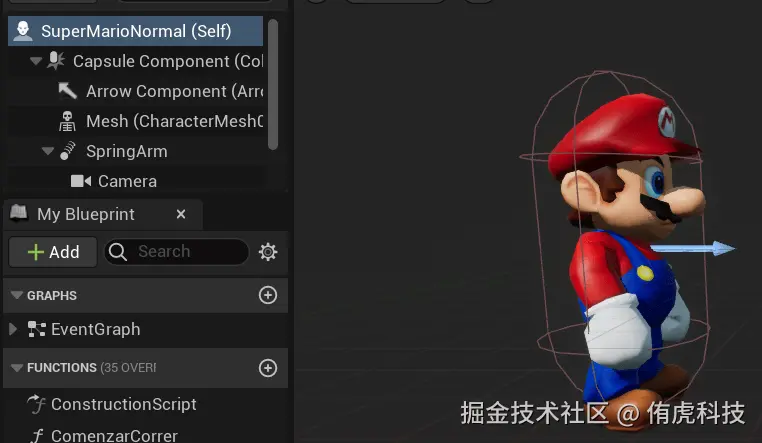Open the ConstructionScript function
The image size is (762, 443).
[x=123, y=404]
